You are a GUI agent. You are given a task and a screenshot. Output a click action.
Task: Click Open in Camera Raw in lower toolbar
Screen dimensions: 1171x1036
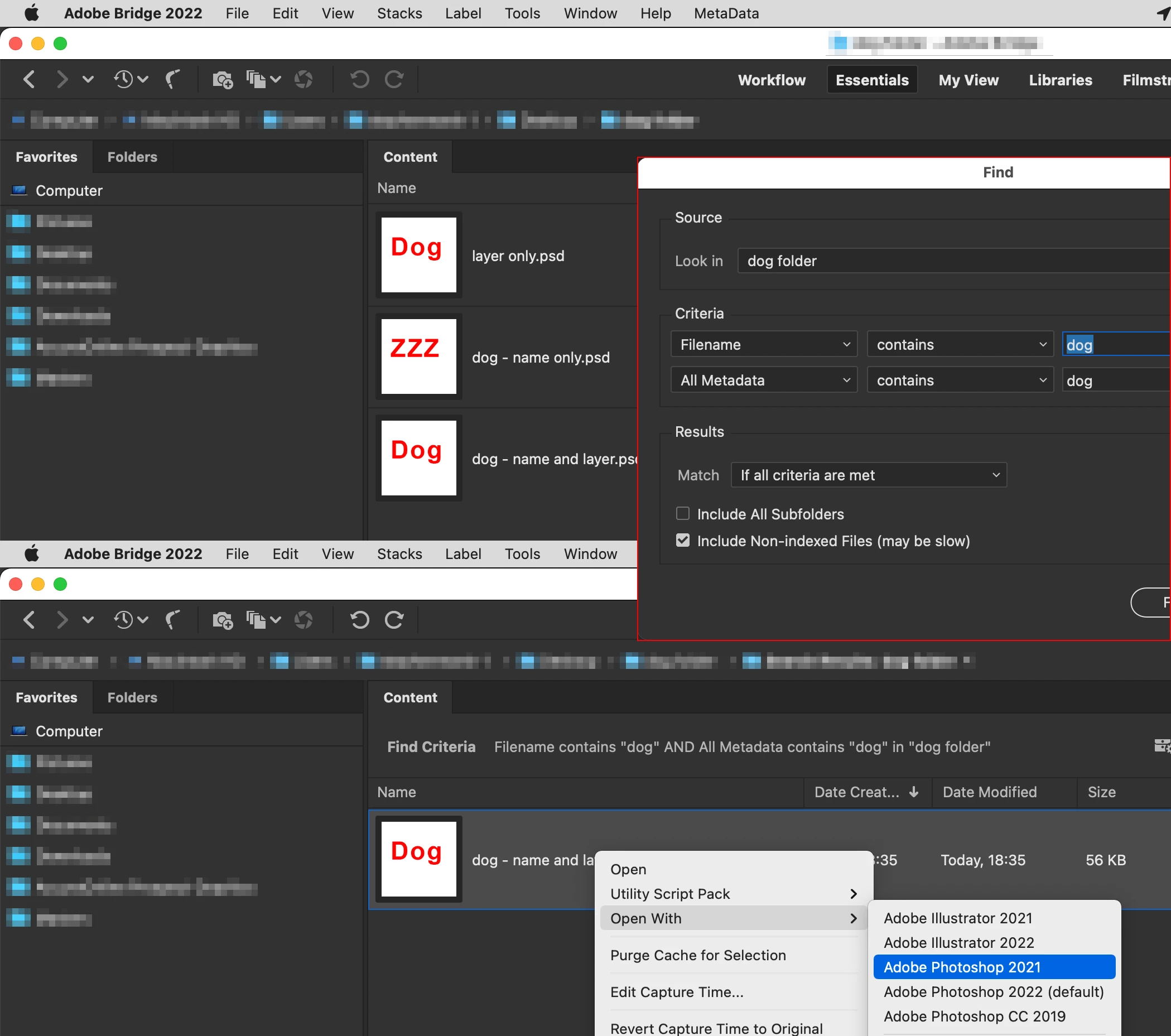coord(303,619)
